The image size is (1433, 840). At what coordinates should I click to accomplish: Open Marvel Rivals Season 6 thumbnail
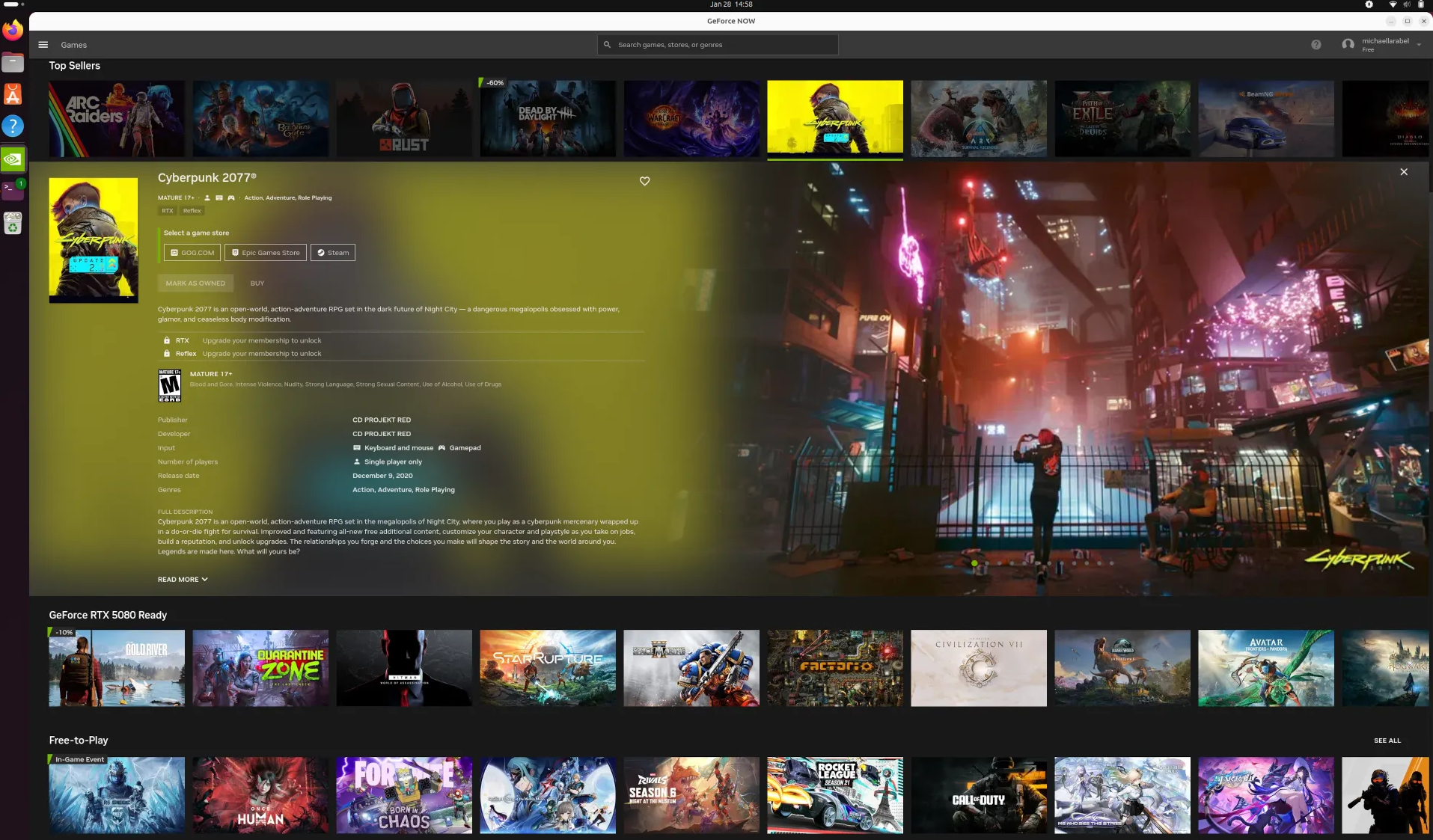point(691,795)
